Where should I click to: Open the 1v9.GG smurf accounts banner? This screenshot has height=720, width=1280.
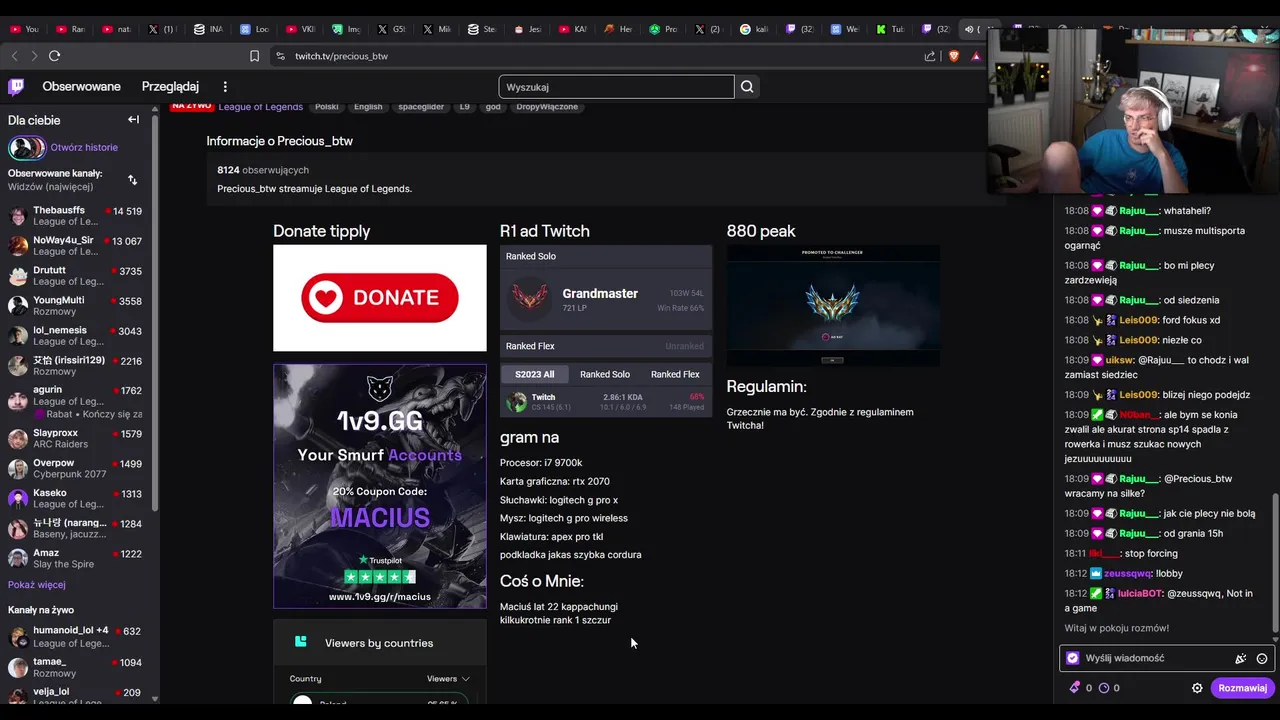(380, 486)
